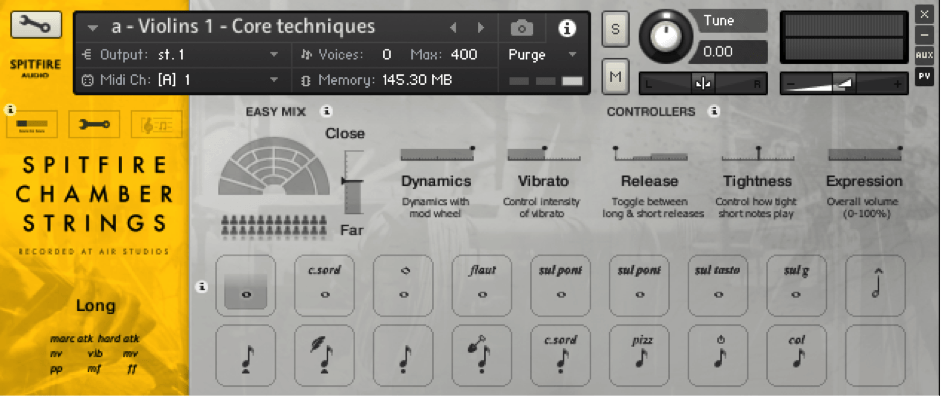Select the short c.sord staccato articulation

pos(561,356)
